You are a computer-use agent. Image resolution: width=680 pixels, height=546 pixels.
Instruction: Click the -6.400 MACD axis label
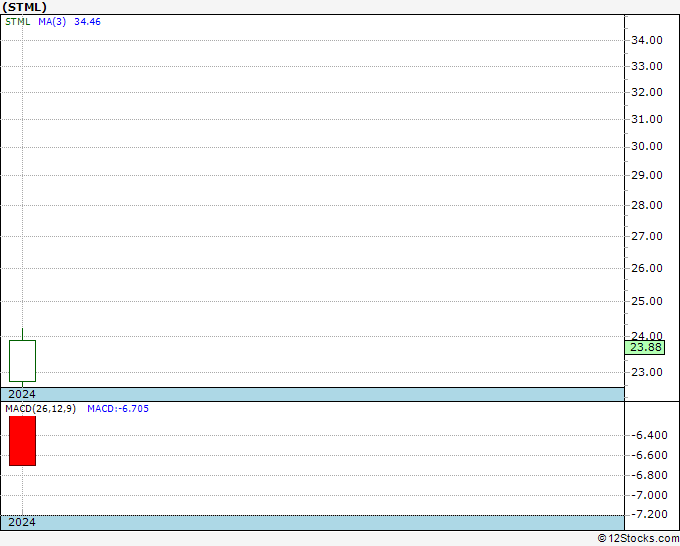click(x=649, y=435)
